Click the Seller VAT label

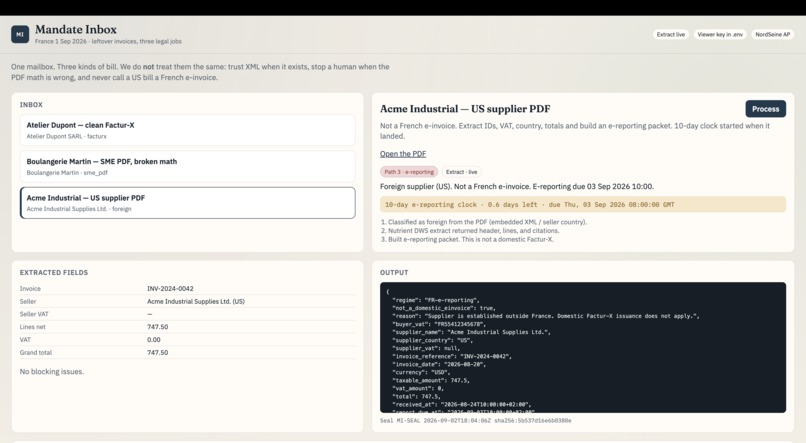34,314
